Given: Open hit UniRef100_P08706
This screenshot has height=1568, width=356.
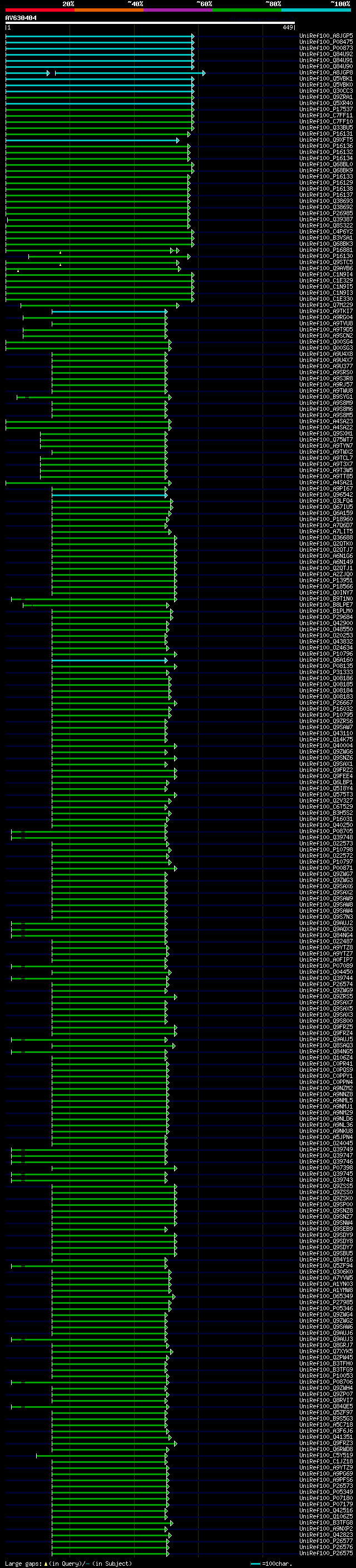Looking at the screenshot, I should 326,1382.
